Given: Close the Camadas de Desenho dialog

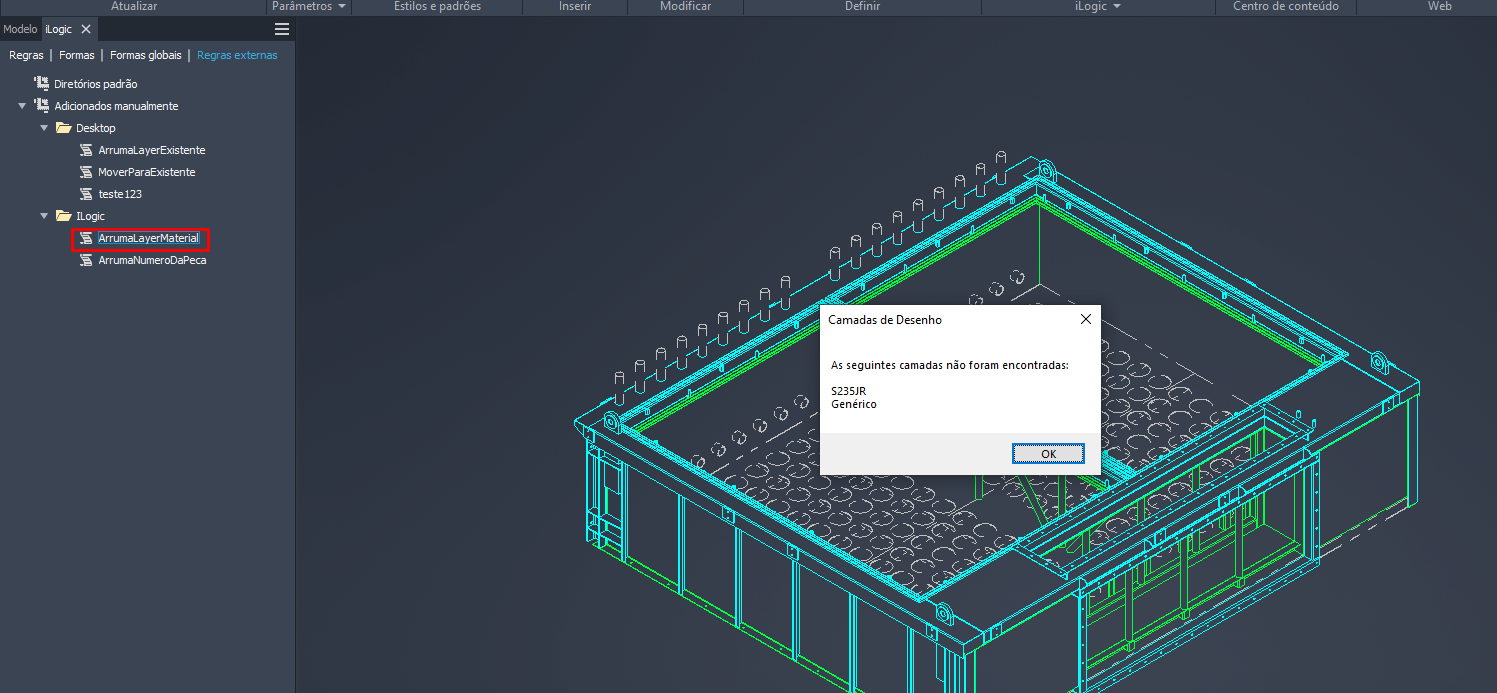Looking at the screenshot, I should 1086,320.
